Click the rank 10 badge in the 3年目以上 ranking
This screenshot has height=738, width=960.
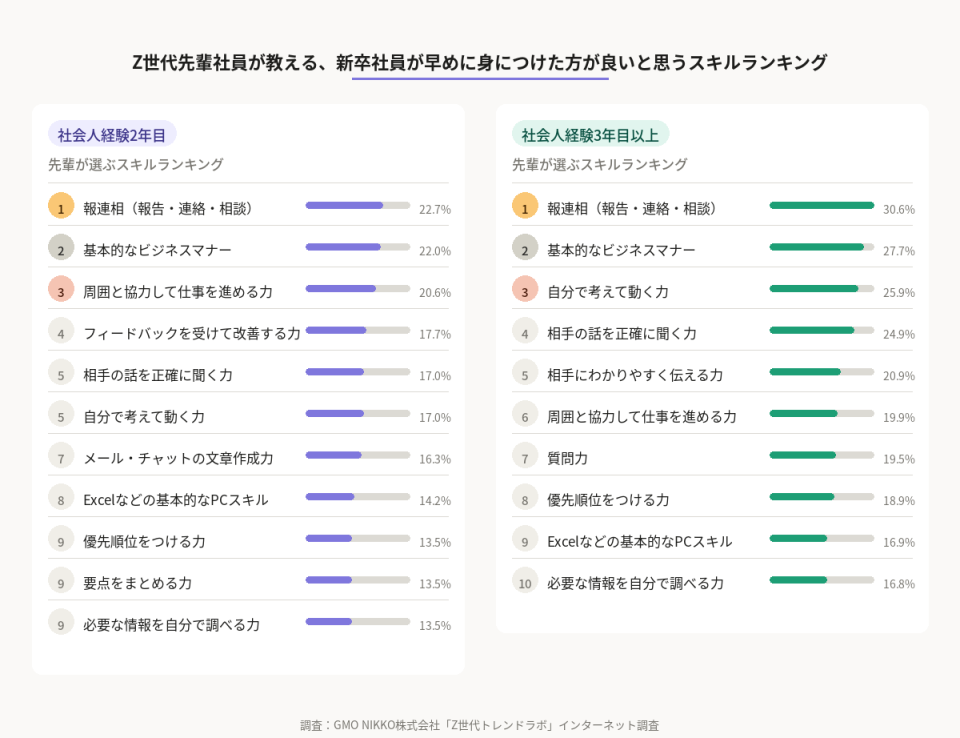coord(525,582)
